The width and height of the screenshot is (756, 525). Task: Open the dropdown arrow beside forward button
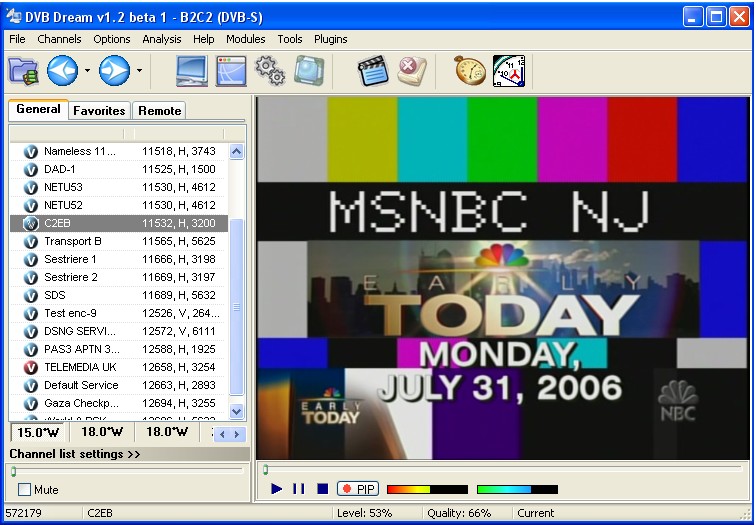point(139,71)
